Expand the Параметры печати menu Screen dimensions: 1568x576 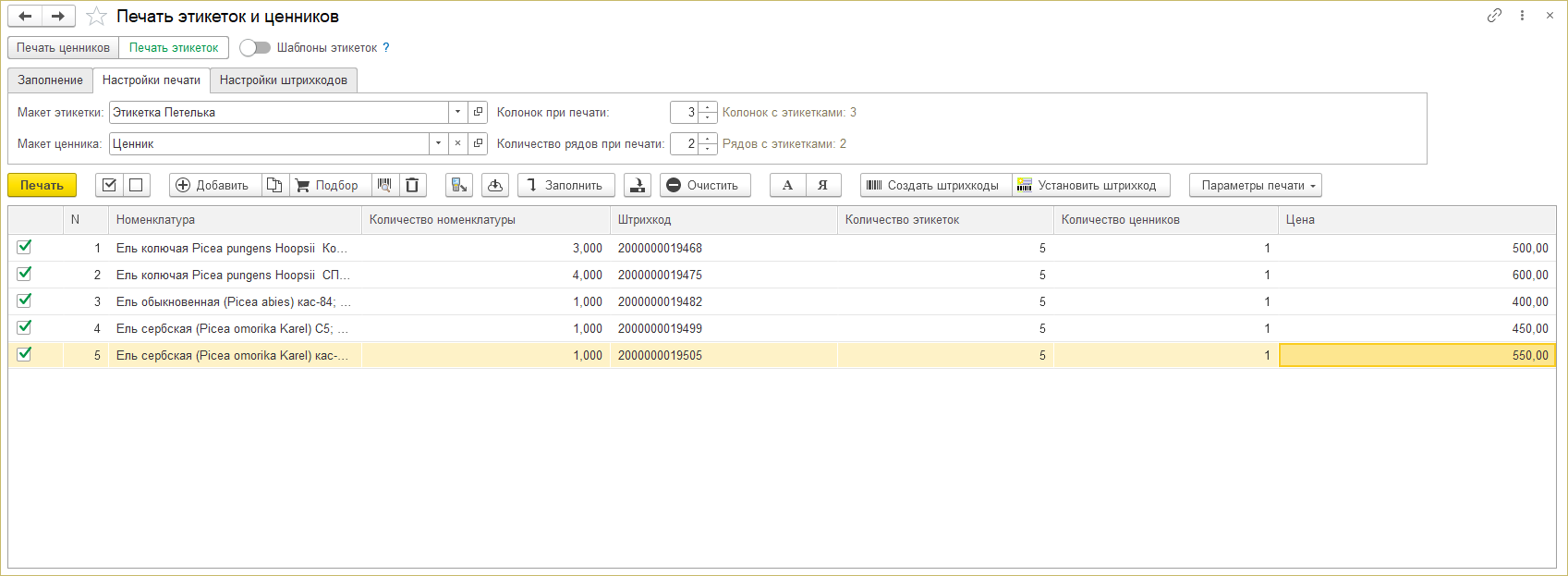click(1255, 185)
